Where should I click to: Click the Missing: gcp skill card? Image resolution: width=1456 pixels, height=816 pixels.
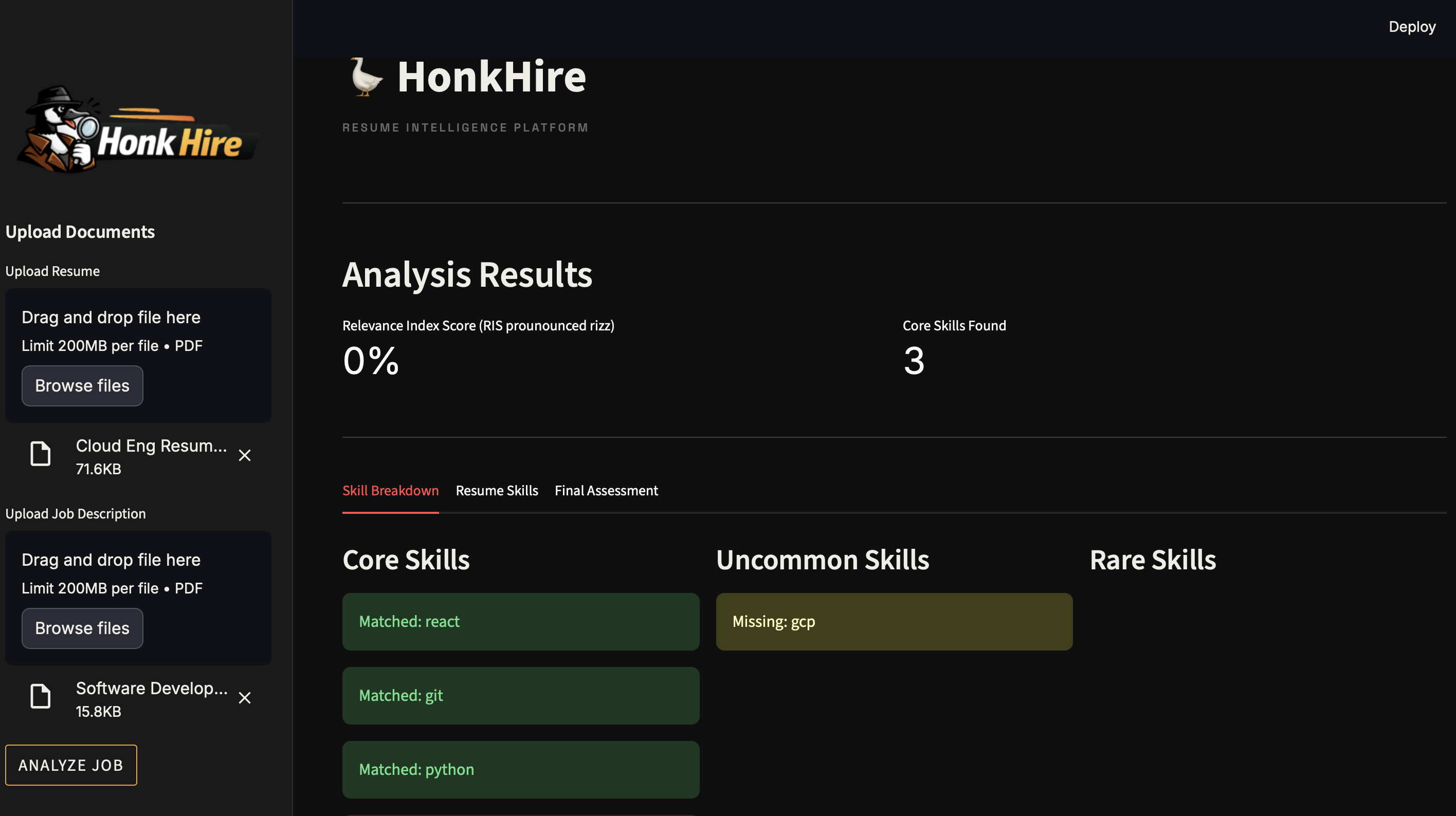[x=894, y=622]
